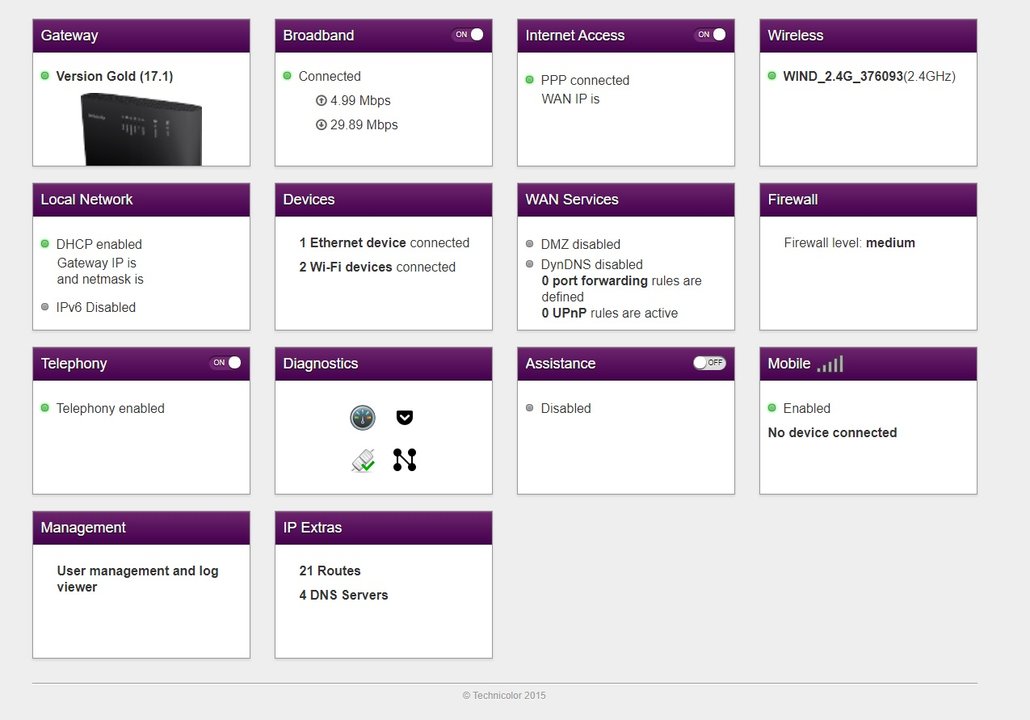Click 'PPP connected' status text
Image resolution: width=1030 pixels, height=720 pixels.
pyautogui.click(x=585, y=80)
